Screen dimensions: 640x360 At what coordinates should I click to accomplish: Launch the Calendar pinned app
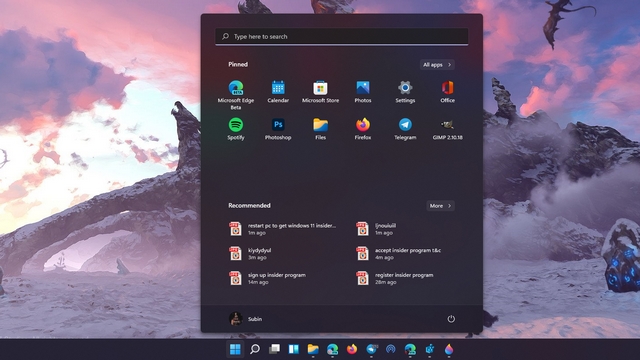[278, 92]
